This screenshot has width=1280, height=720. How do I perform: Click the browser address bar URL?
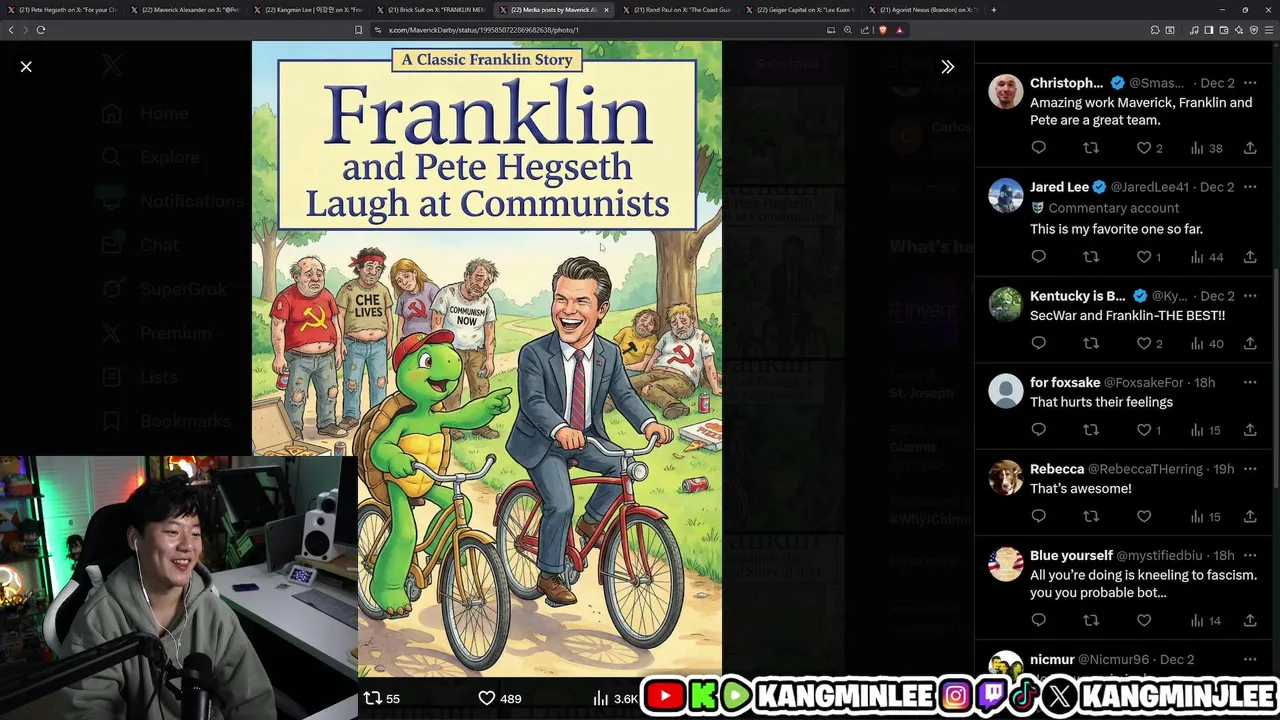[x=483, y=30]
